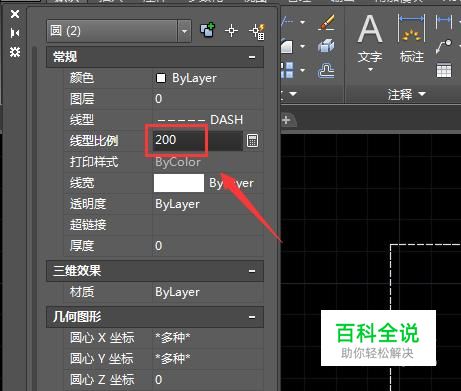The height and width of the screenshot is (391, 461).
Task: Open the QuickCalc calculator icon beside 线型比例
Action: click(252, 141)
